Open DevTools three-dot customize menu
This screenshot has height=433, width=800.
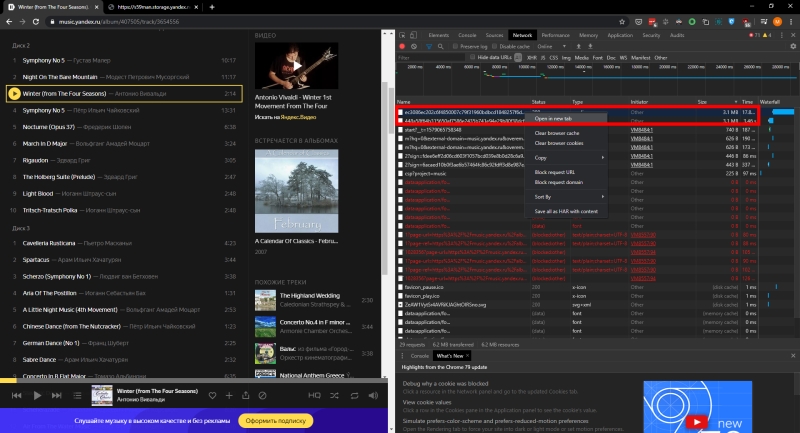point(782,35)
